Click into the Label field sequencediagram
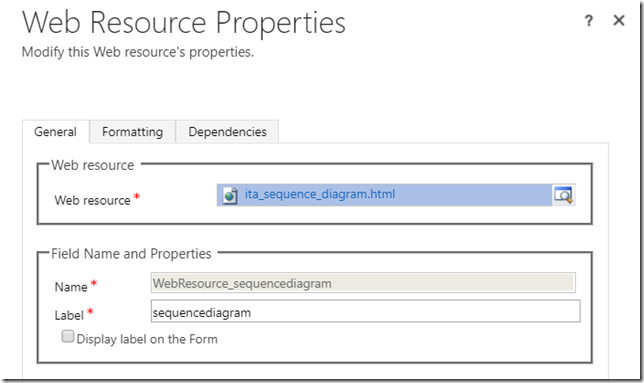This screenshot has height=383, width=644. click(x=366, y=312)
